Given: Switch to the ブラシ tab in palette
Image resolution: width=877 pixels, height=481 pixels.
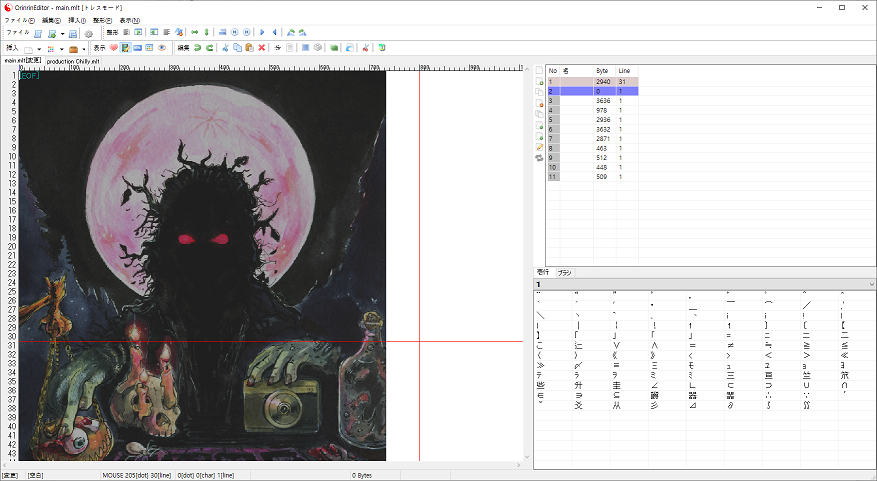Looking at the screenshot, I should pos(564,272).
